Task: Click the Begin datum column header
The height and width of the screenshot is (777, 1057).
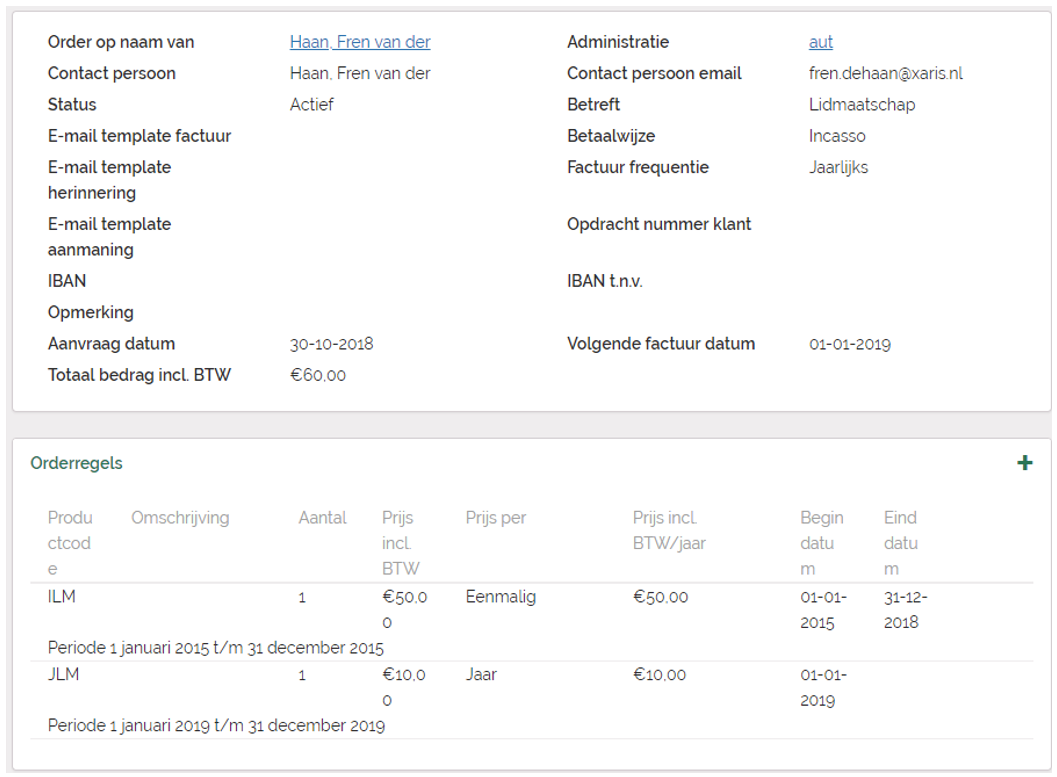Action: point(821,543)
